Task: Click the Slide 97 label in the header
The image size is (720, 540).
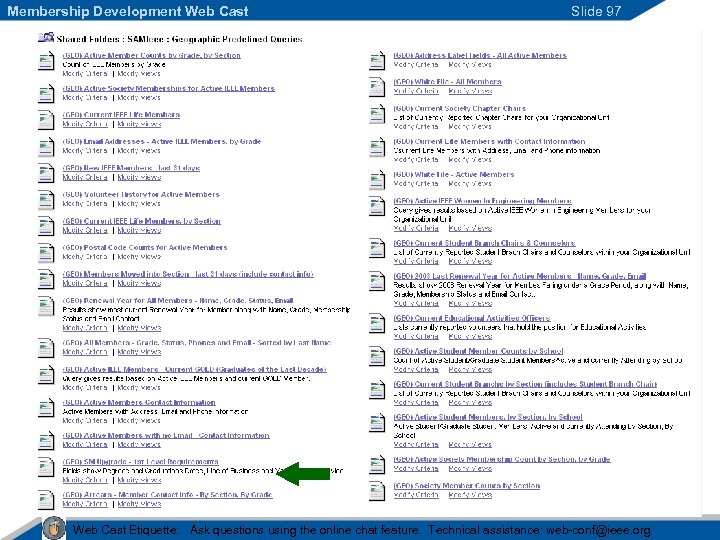Action: (596, 11)
